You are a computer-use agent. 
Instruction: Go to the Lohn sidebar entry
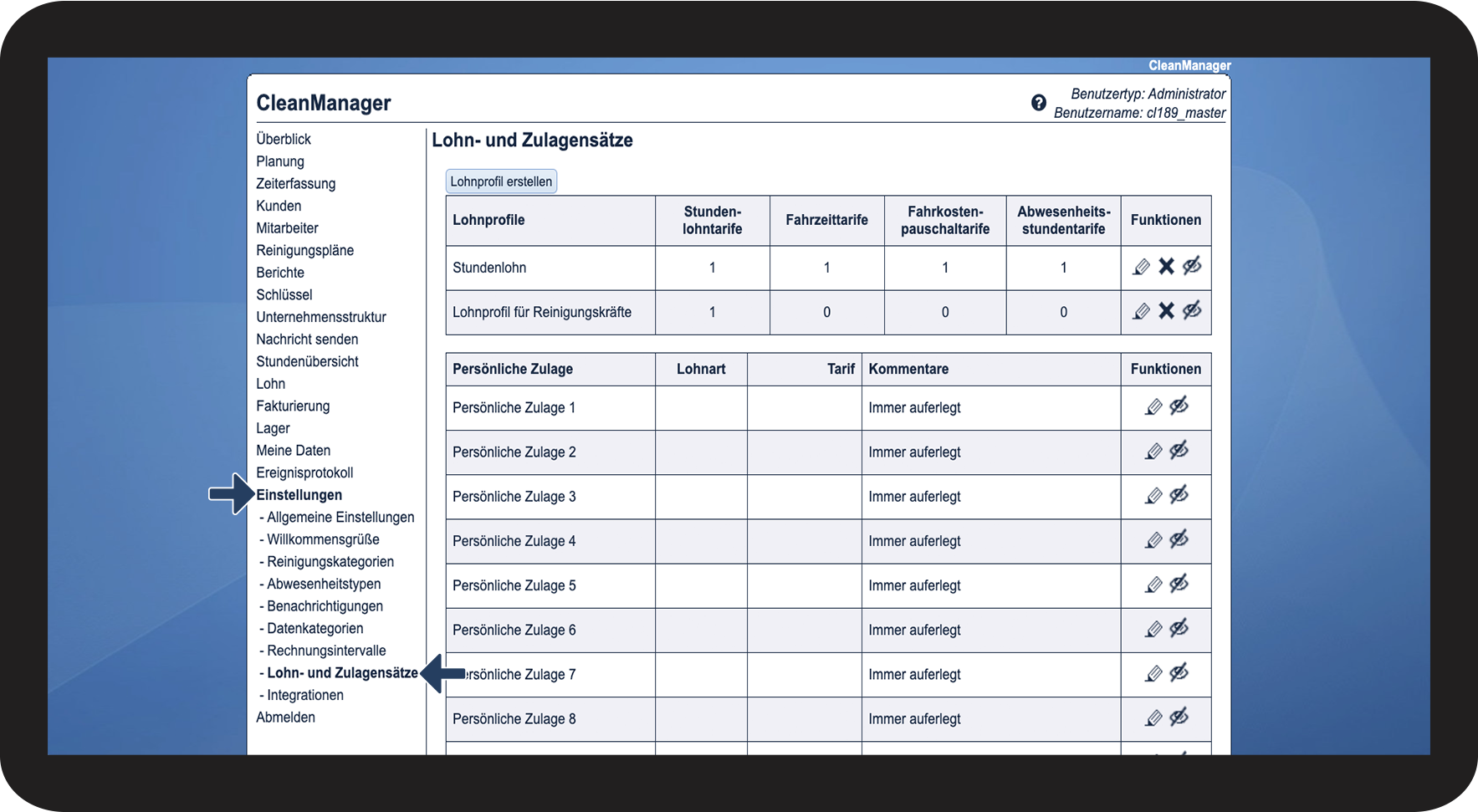pyautogui.click(x=271, y=384)
